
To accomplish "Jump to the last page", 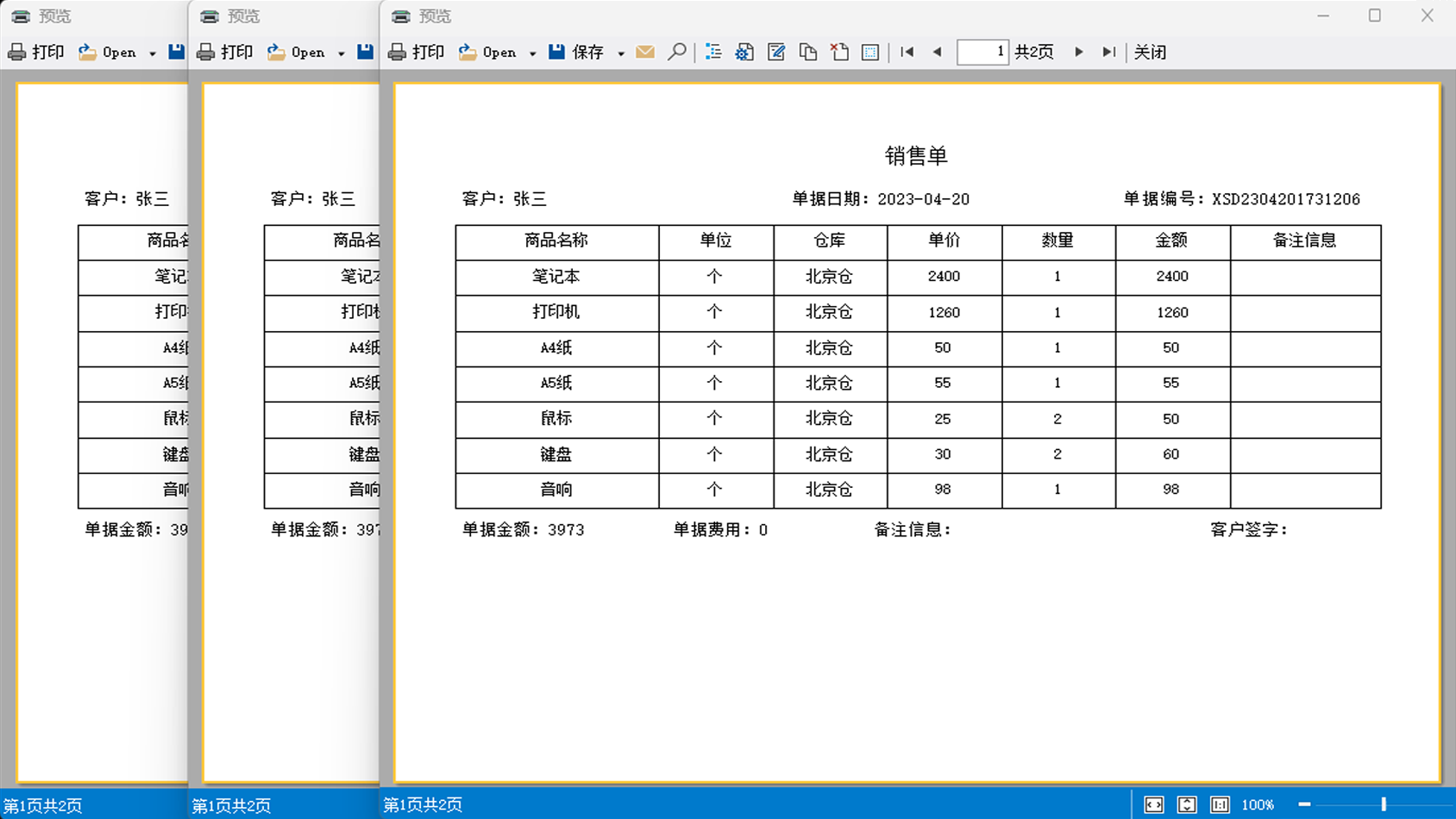I will [x=1108, y=53].
